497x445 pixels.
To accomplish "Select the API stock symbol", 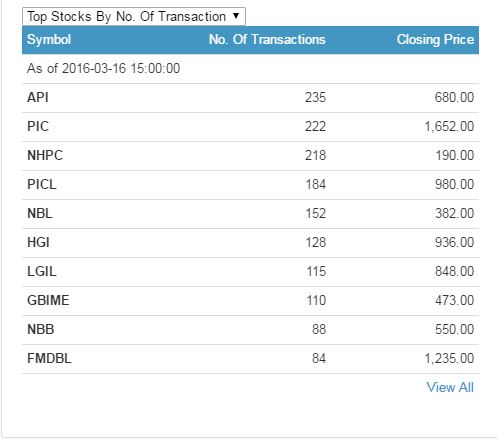I will point(38,98).
